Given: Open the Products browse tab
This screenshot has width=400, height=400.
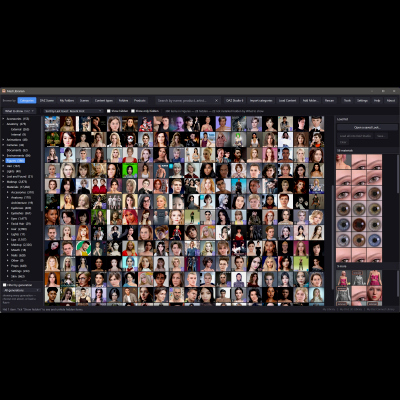Looking at the screenshot, I should point(140,100).
